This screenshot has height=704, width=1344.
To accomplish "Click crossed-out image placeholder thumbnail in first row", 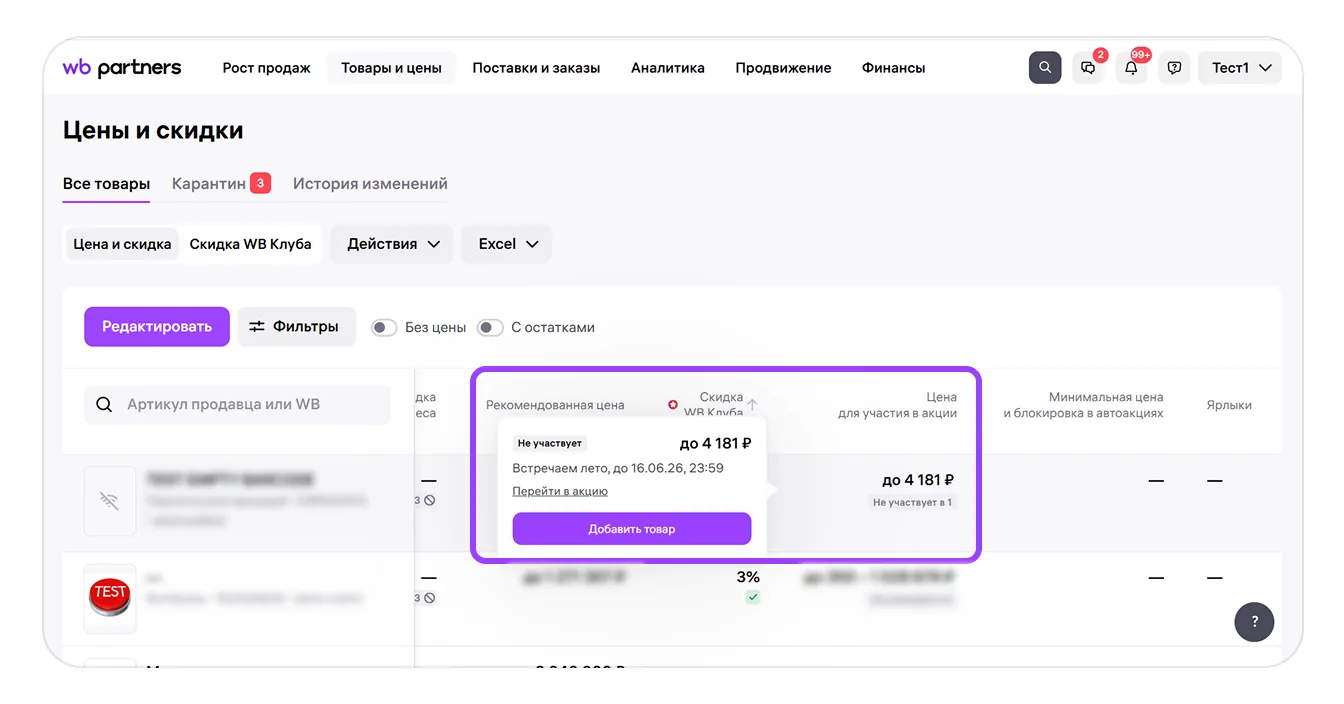I will point(110,501).
